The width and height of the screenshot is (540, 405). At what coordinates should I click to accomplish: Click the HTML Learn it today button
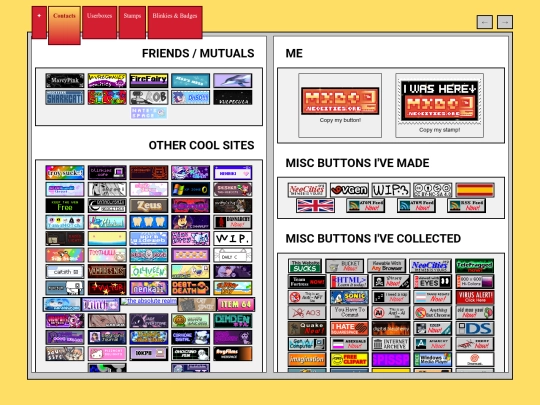[349, 282]
